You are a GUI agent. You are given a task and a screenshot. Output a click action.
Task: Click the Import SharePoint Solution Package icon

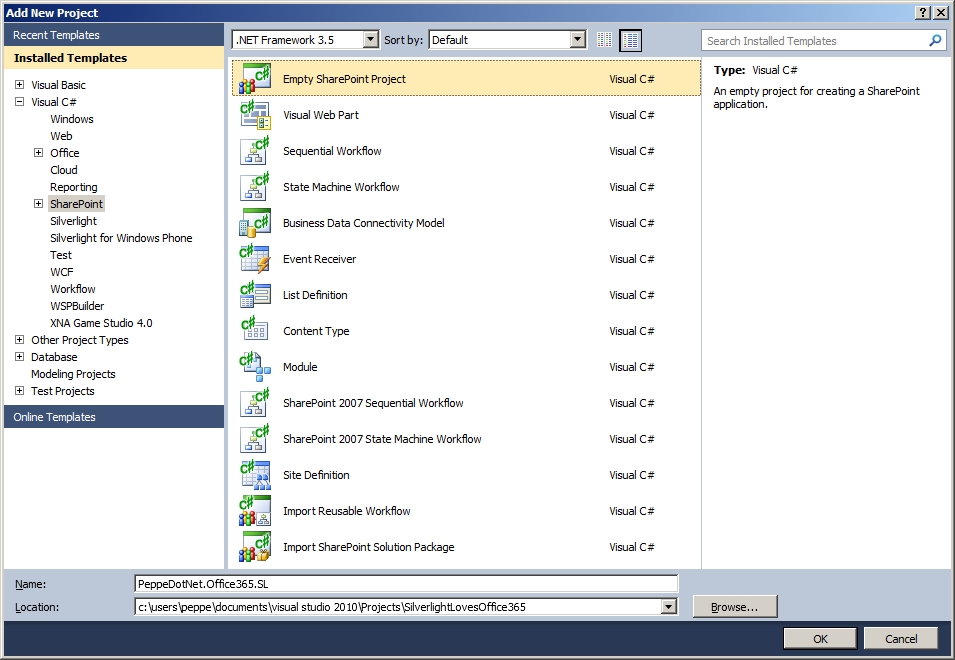coord(255,546)
